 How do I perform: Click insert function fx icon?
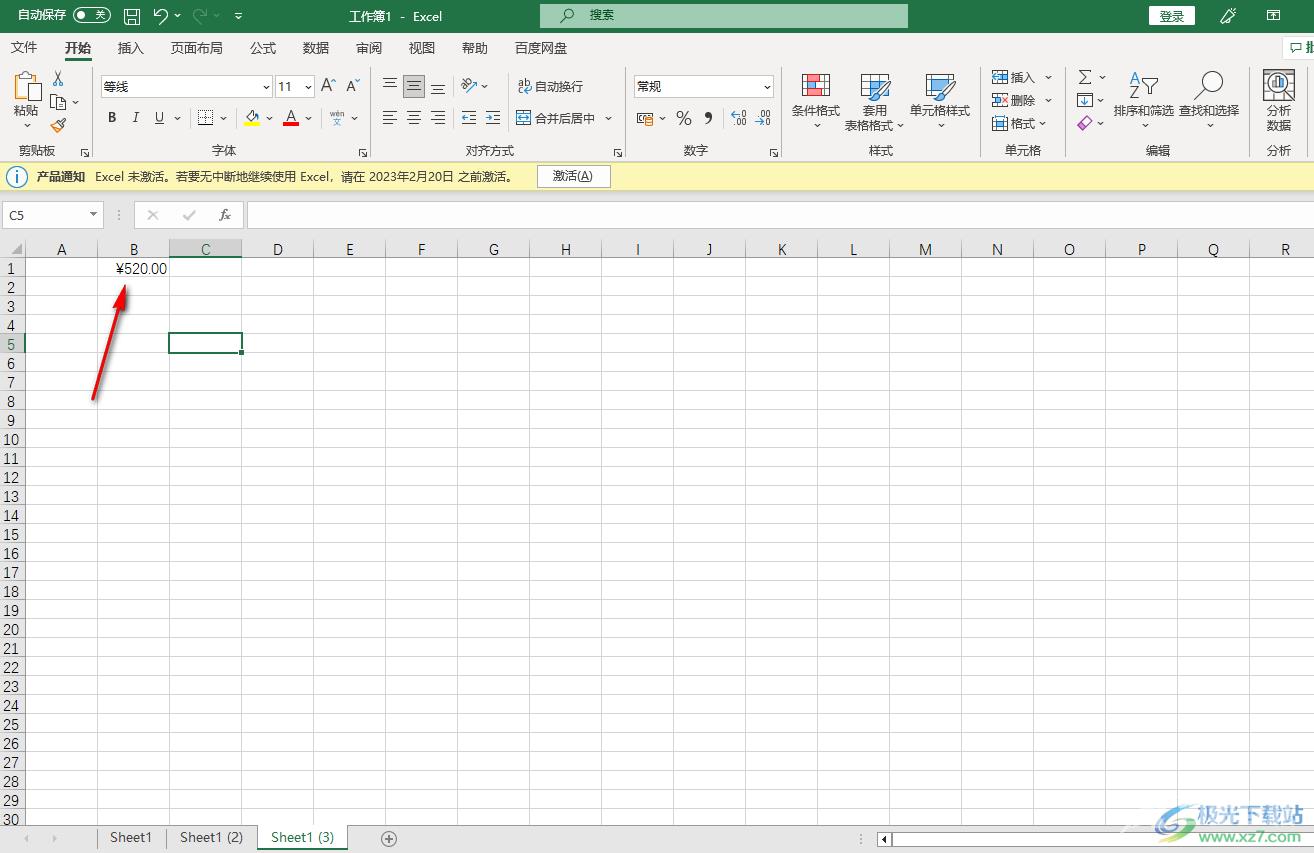pyautogui.click(x=225, y=215)
